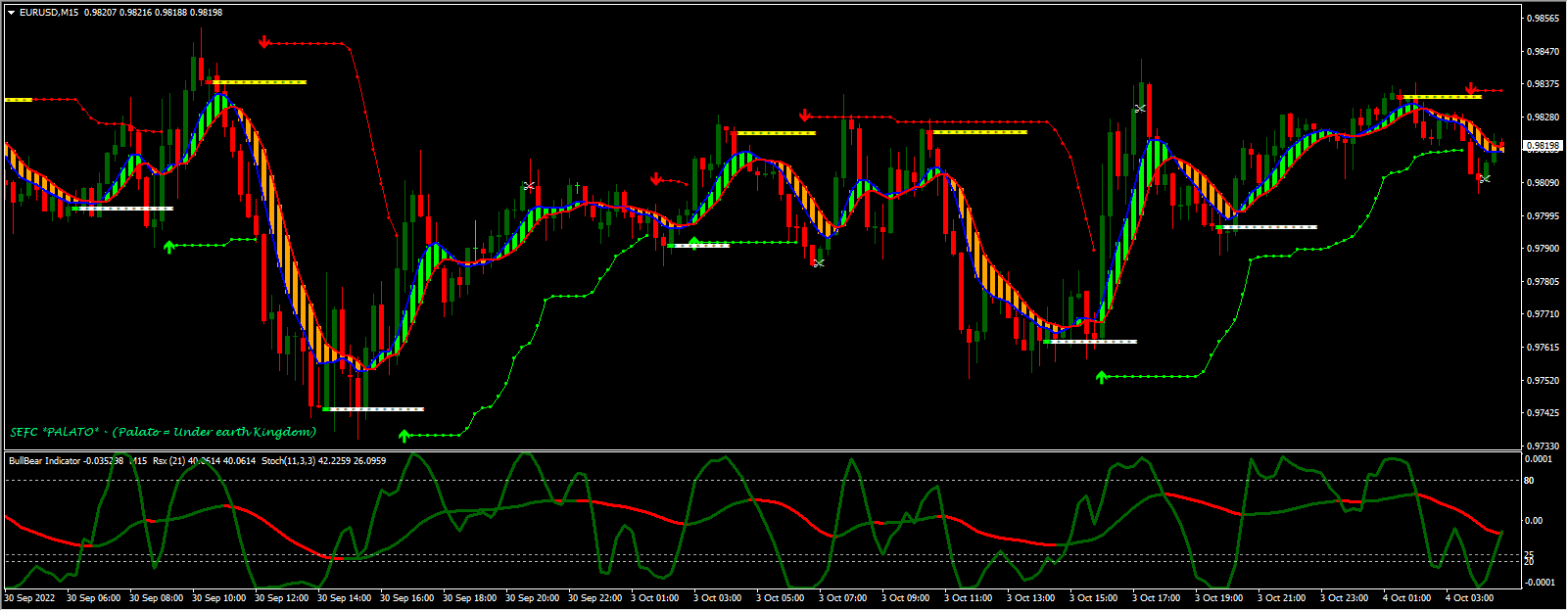Click the 4 Oct 01:00 time label
This screenshot has height=611, width=1568.
1406,597
